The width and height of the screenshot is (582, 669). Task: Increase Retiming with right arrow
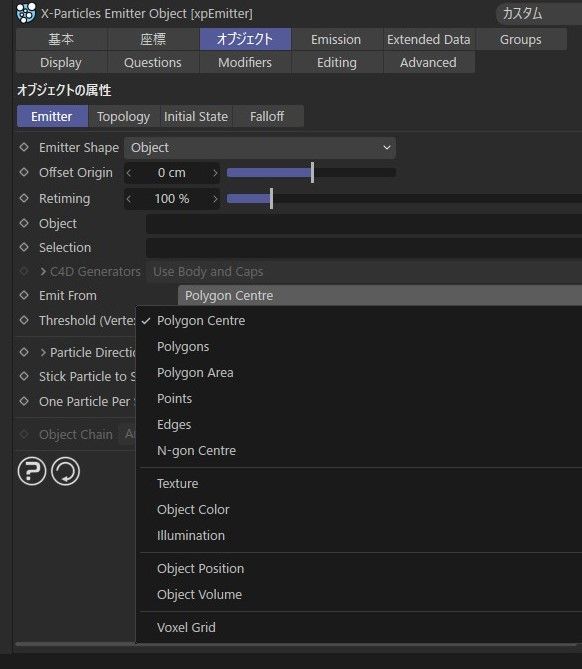[x=215, y=199]
